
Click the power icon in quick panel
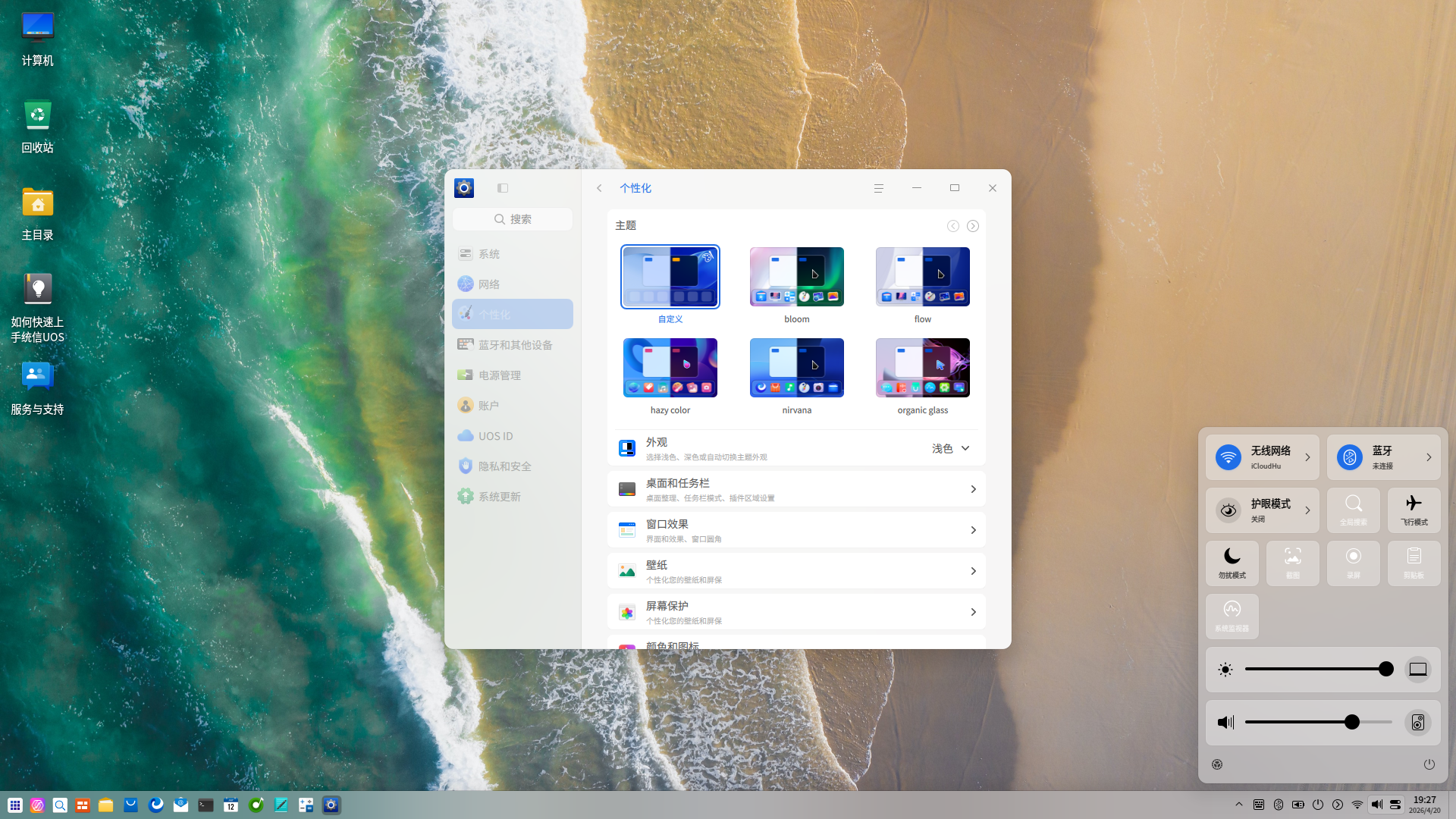pyautogui.click(x=1429, y=764)
